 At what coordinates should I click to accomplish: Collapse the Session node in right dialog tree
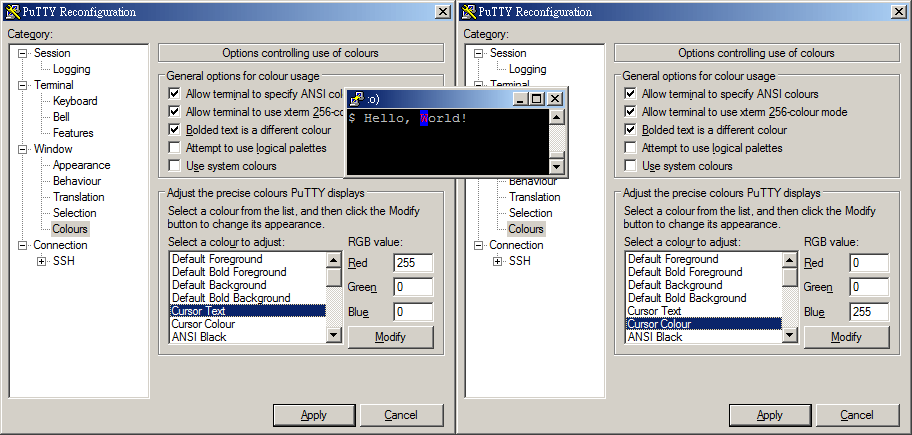tap(479, 54)
